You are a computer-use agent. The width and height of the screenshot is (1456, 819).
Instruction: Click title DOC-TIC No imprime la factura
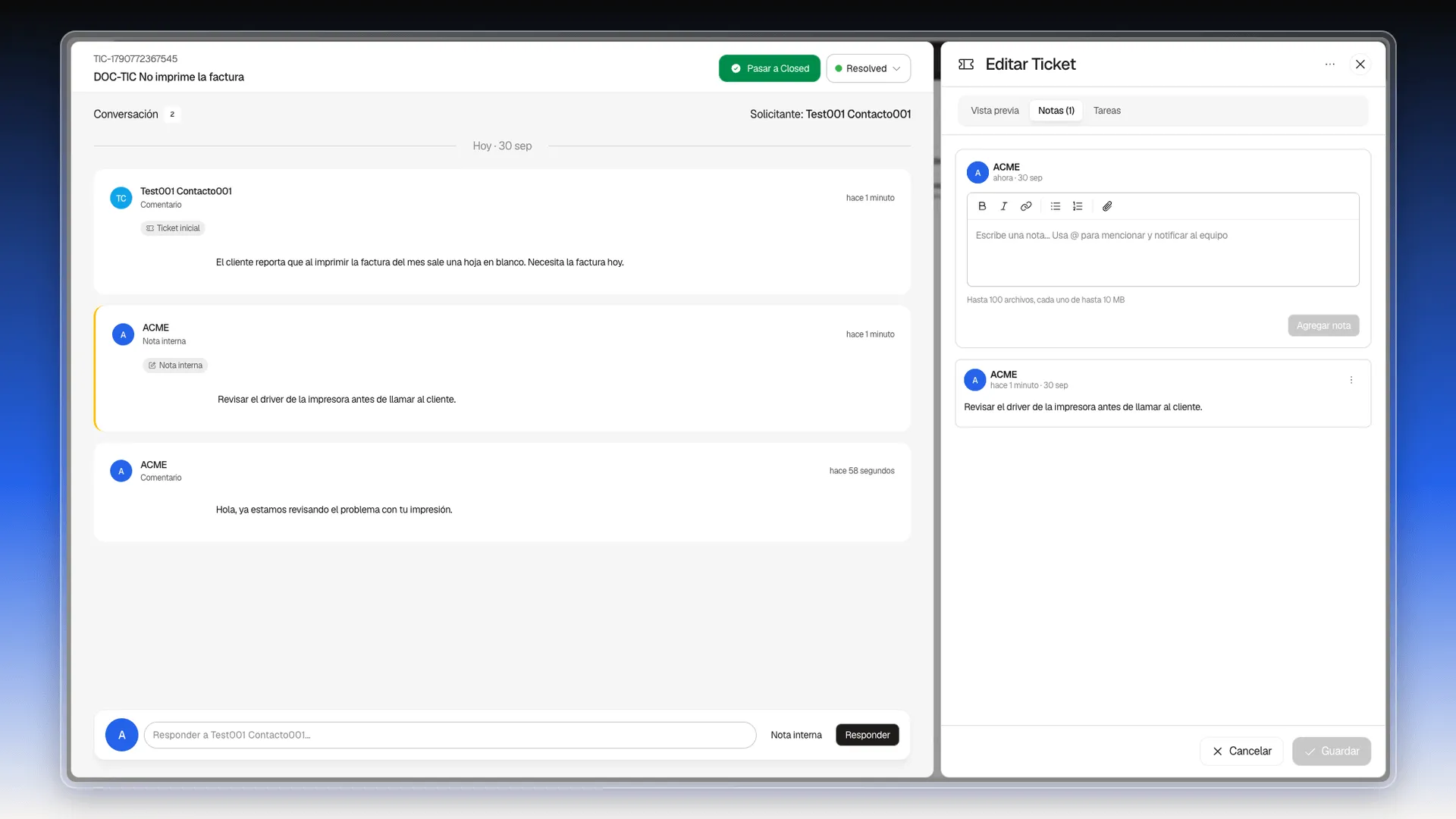[x=169, y=77]
